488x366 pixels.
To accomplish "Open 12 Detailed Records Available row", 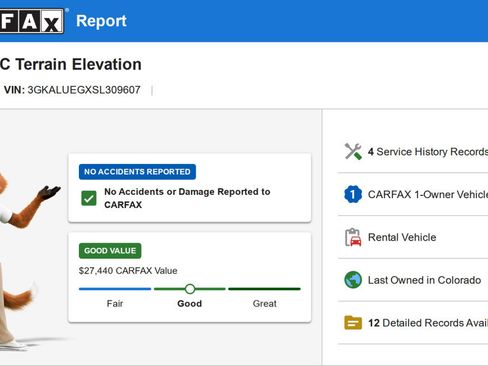I will pos(413,323).
